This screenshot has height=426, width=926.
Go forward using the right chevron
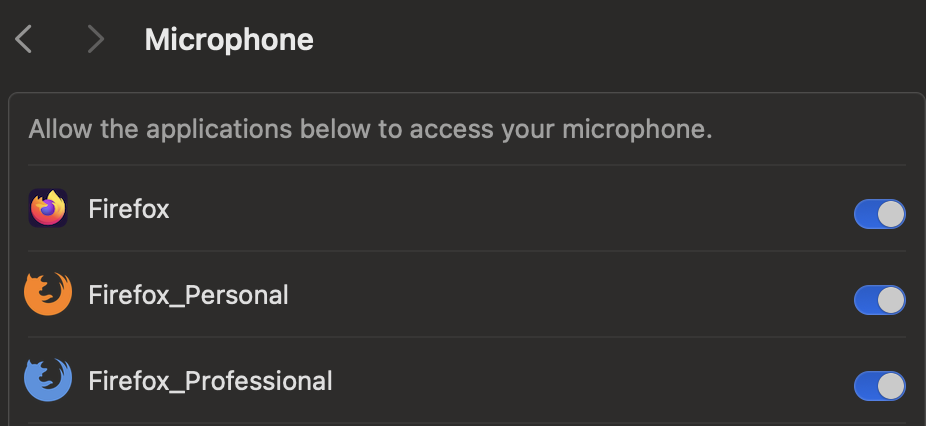(x=95, y=40)
